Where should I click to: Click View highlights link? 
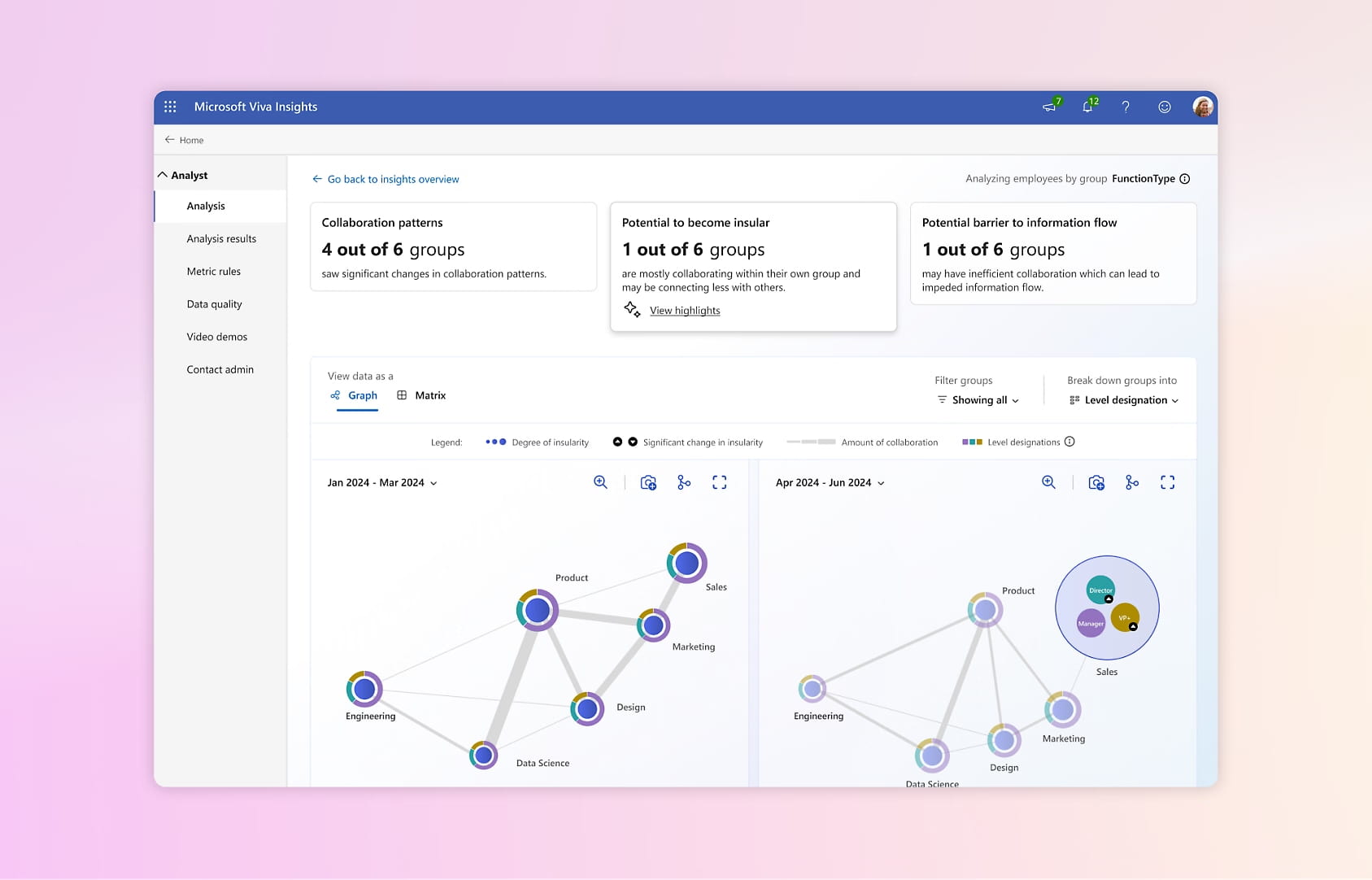(x=685, y=311)
